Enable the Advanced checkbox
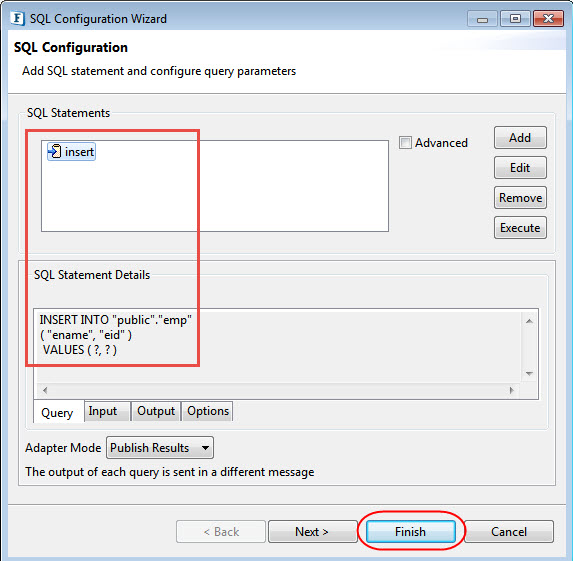Image resolution: width=573 pixels, height=561 pixels. pyautogui.click(x=405, y=143)
